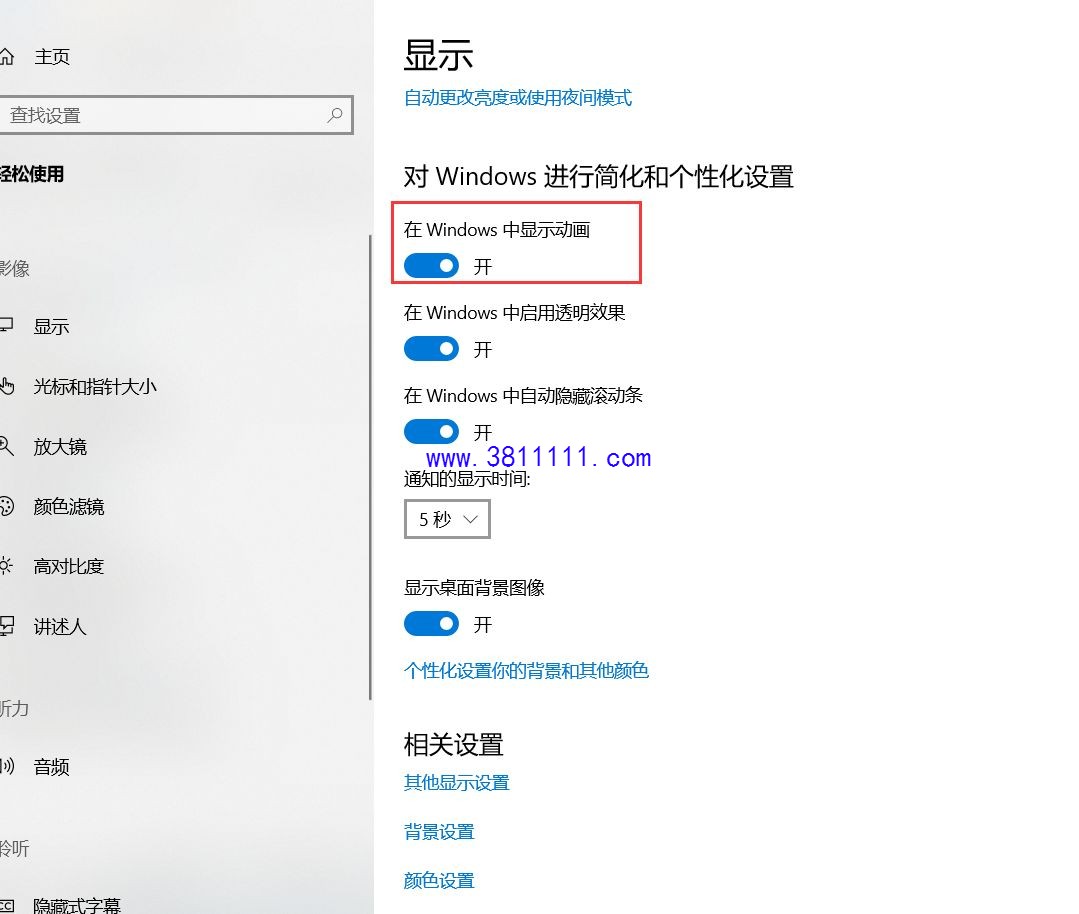Viewport: 1079px width, 914px height.
Task: Toggle 在 Windows 中显示动画 switch
Action: coord(431,266)
